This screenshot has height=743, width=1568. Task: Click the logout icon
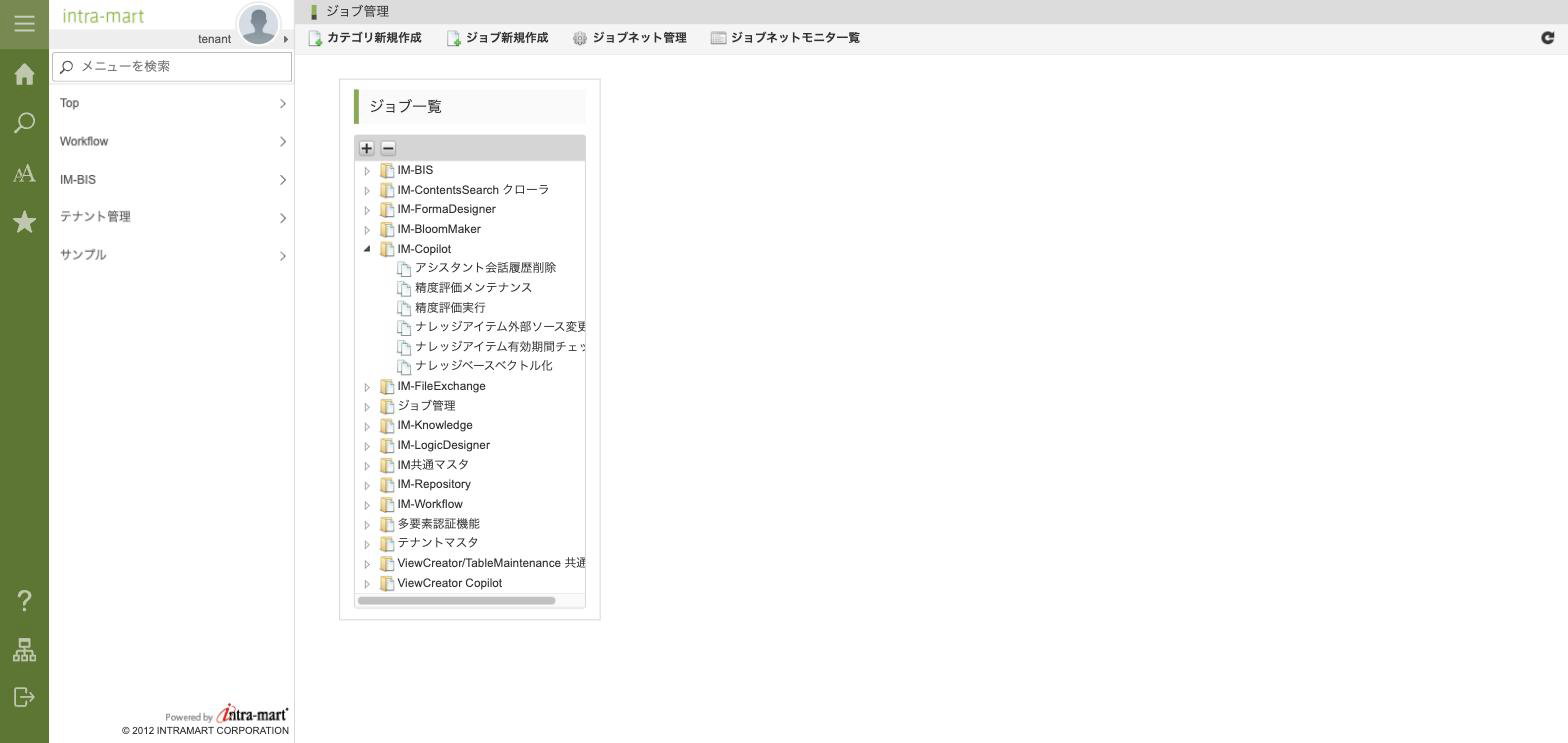24,697
